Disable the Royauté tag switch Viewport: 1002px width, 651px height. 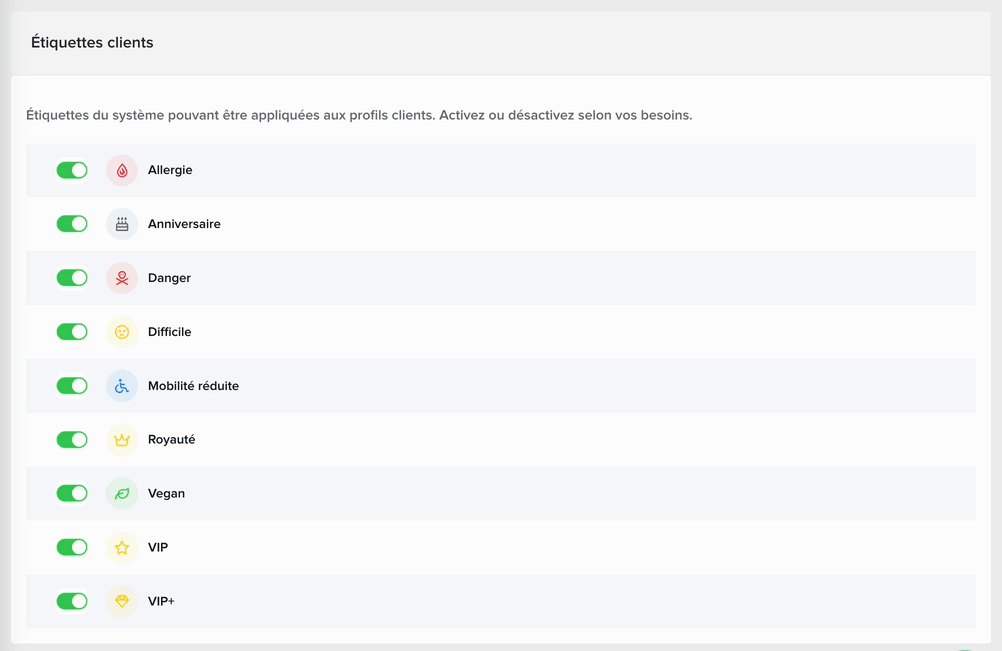point(72,440)
